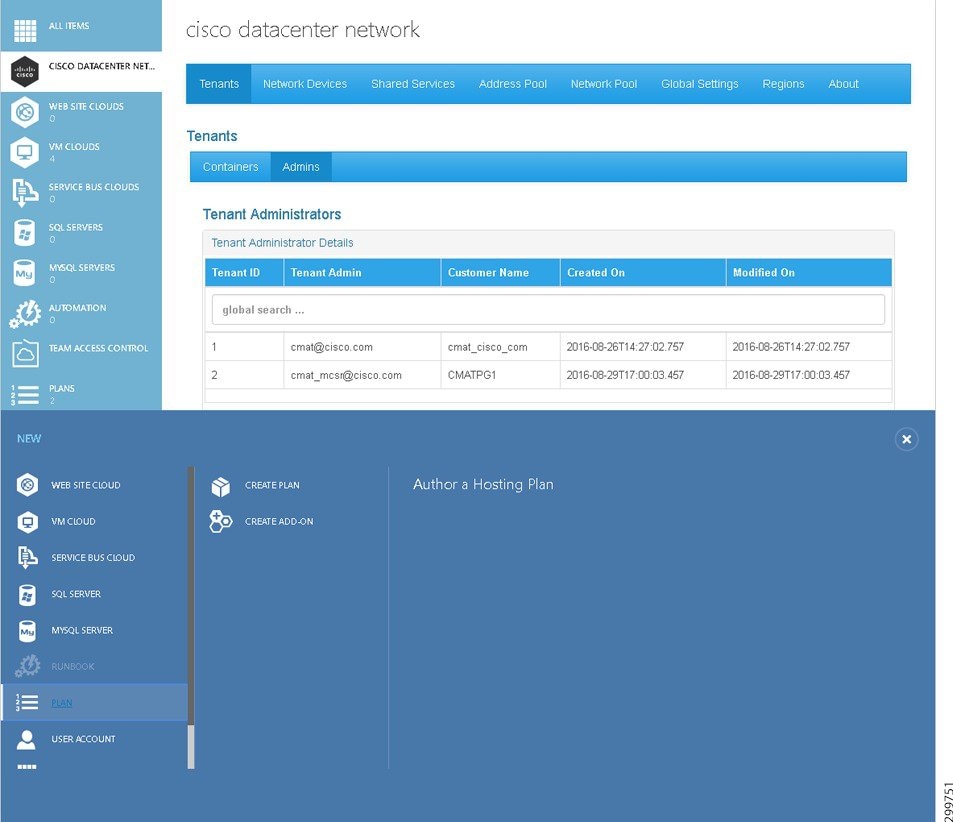Select tenant admin cmat_mcsr@cisco.com
Screen dimensions: 953x822
(x=346, y=375)
